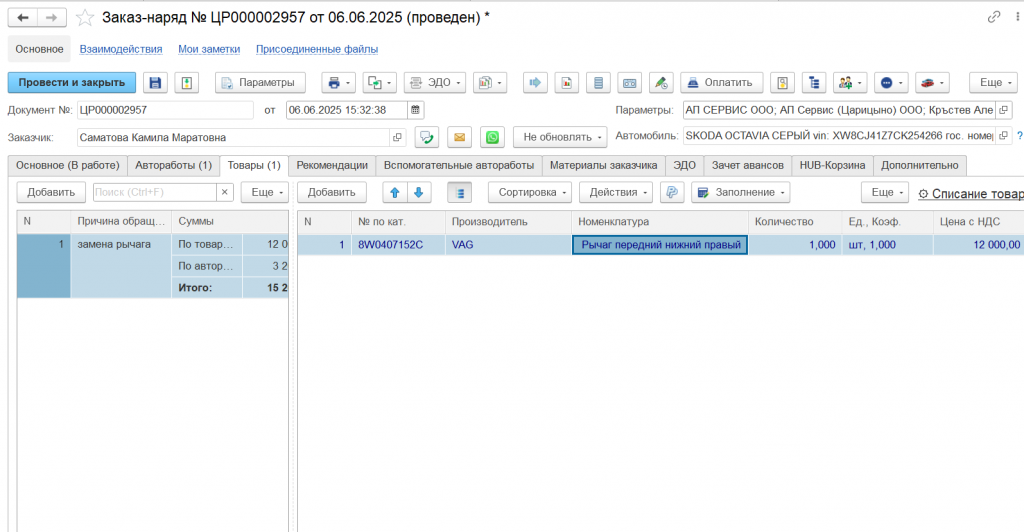Click the move row down arrow
The image size is (1024, 532).
(419, 192)
